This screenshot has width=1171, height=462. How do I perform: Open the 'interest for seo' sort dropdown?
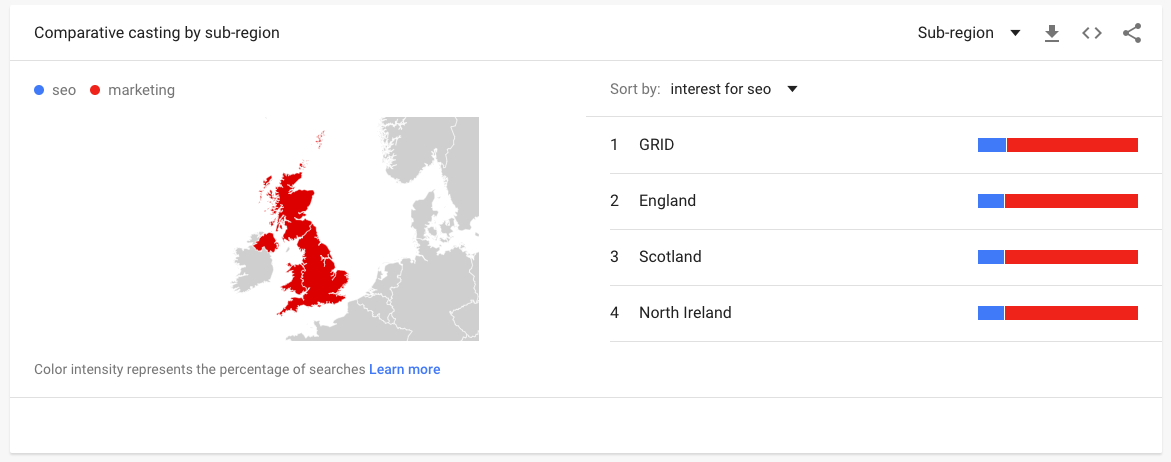pos(734,90)
